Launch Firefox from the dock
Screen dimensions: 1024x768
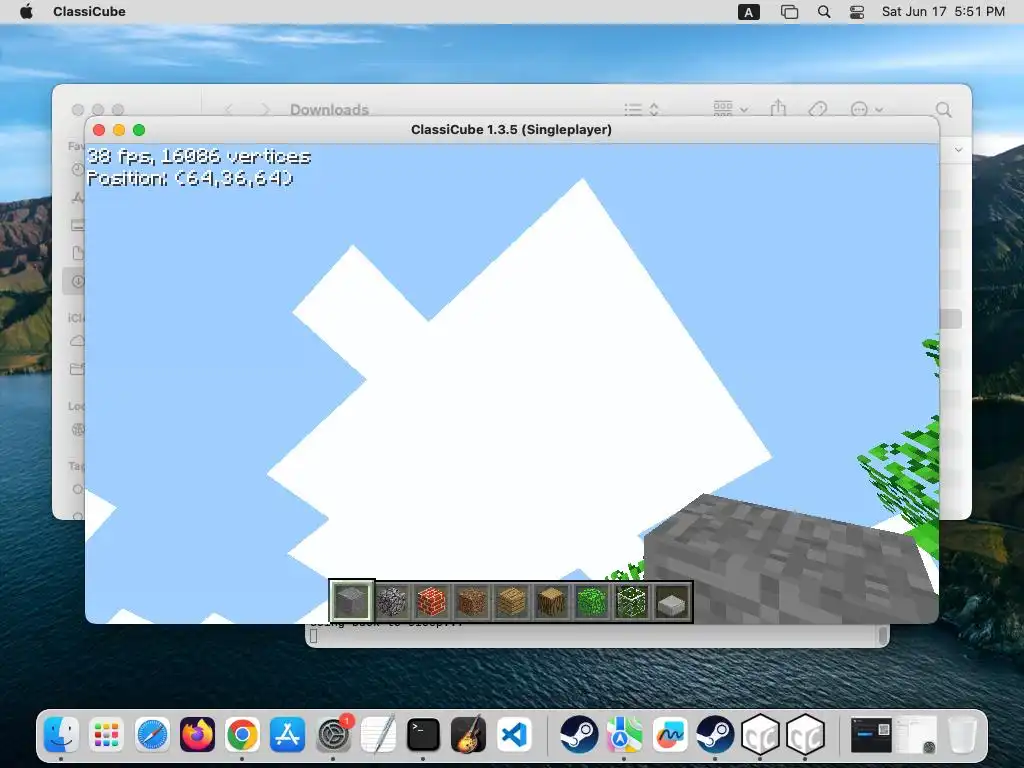click(197, 734)
